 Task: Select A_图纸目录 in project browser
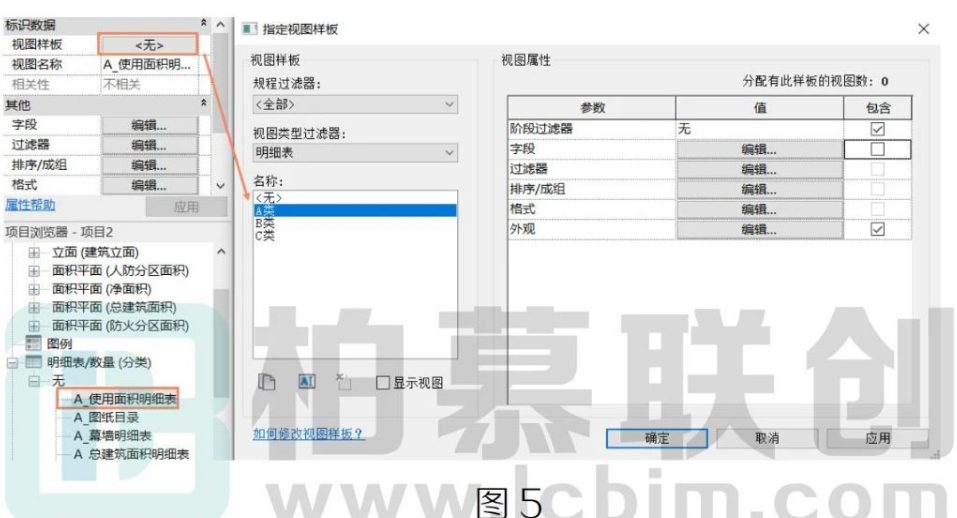[x=106, y=417]
